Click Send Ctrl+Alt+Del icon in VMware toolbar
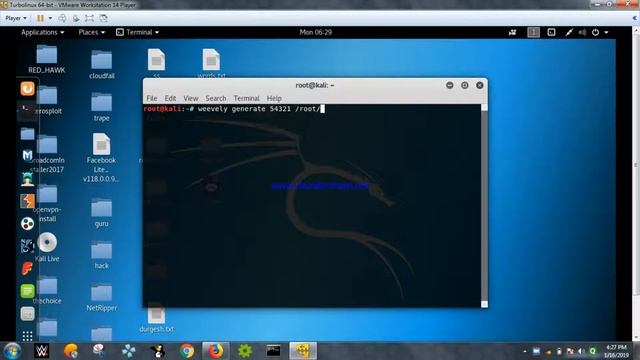 [62, 18]
